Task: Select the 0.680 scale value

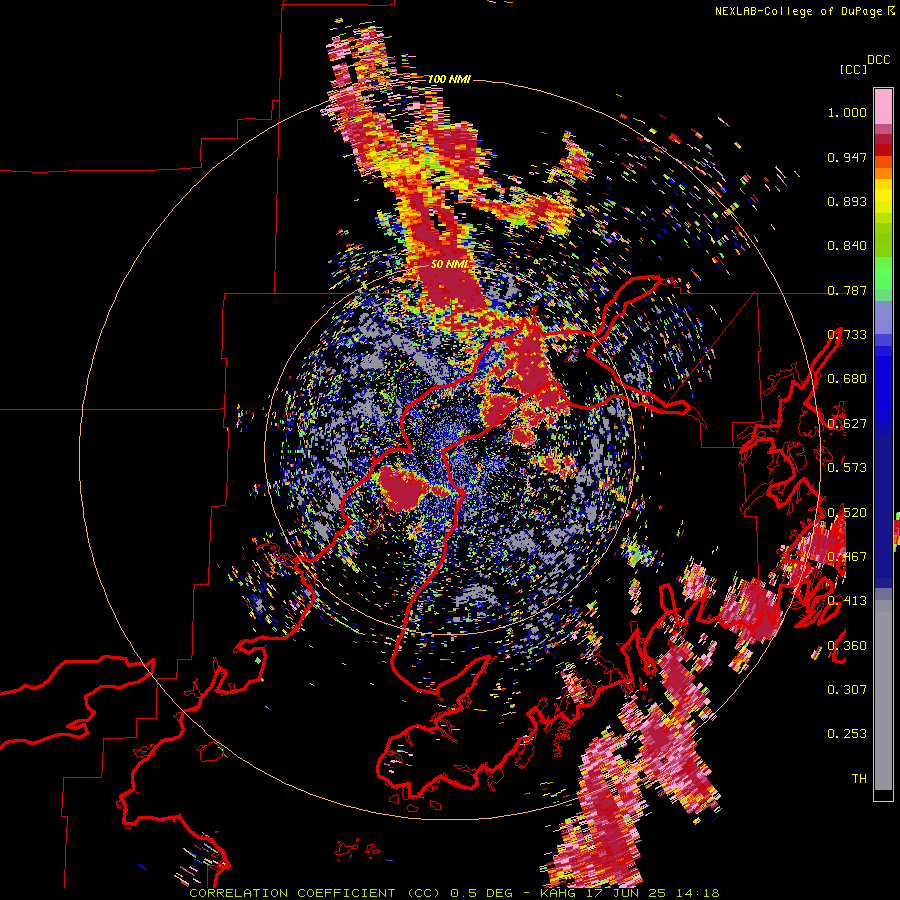Action: [x=847, y=379]
